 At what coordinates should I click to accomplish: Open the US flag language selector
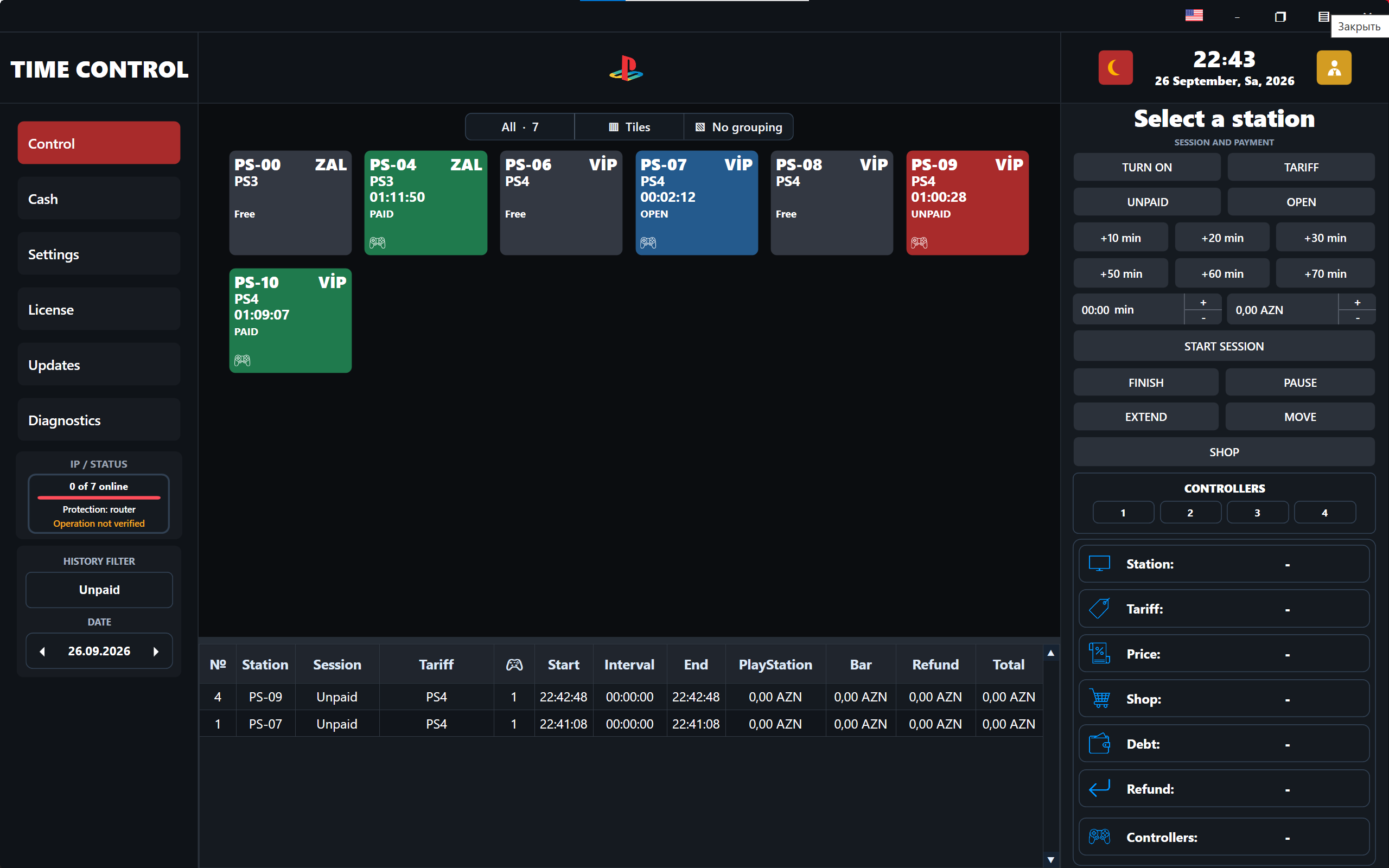pyautogui.click(x=1194, y=16)
